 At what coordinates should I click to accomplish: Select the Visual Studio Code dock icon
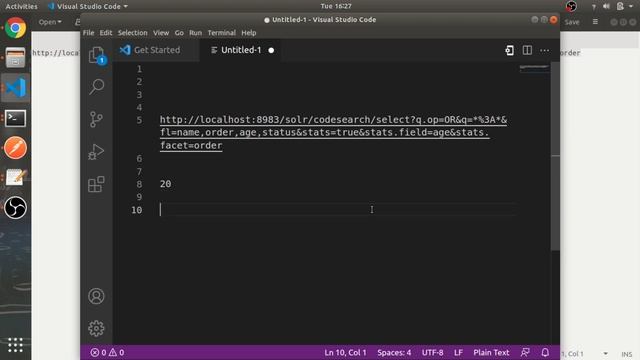click(x=16, y=88)
